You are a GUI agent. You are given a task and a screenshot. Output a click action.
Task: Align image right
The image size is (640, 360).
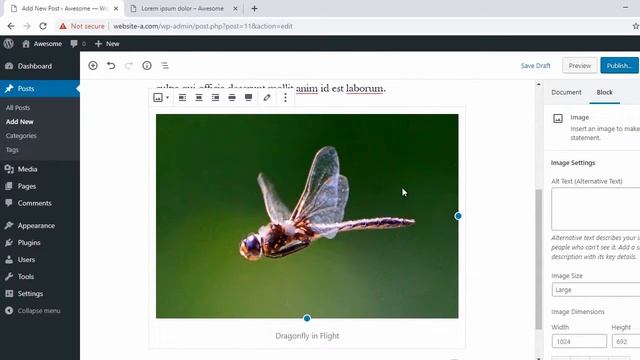[215, 98]
